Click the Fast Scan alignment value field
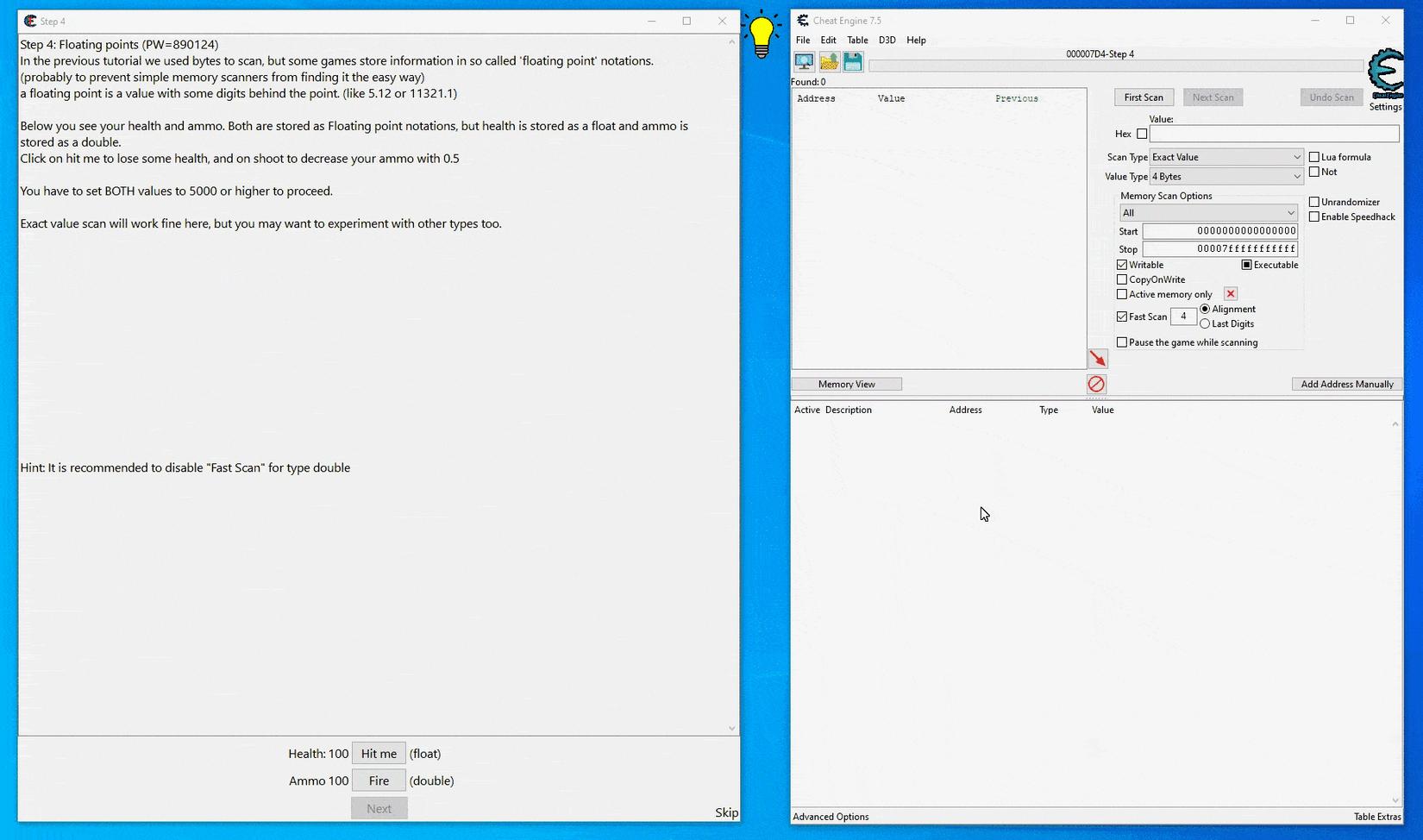 [1183, 317]
